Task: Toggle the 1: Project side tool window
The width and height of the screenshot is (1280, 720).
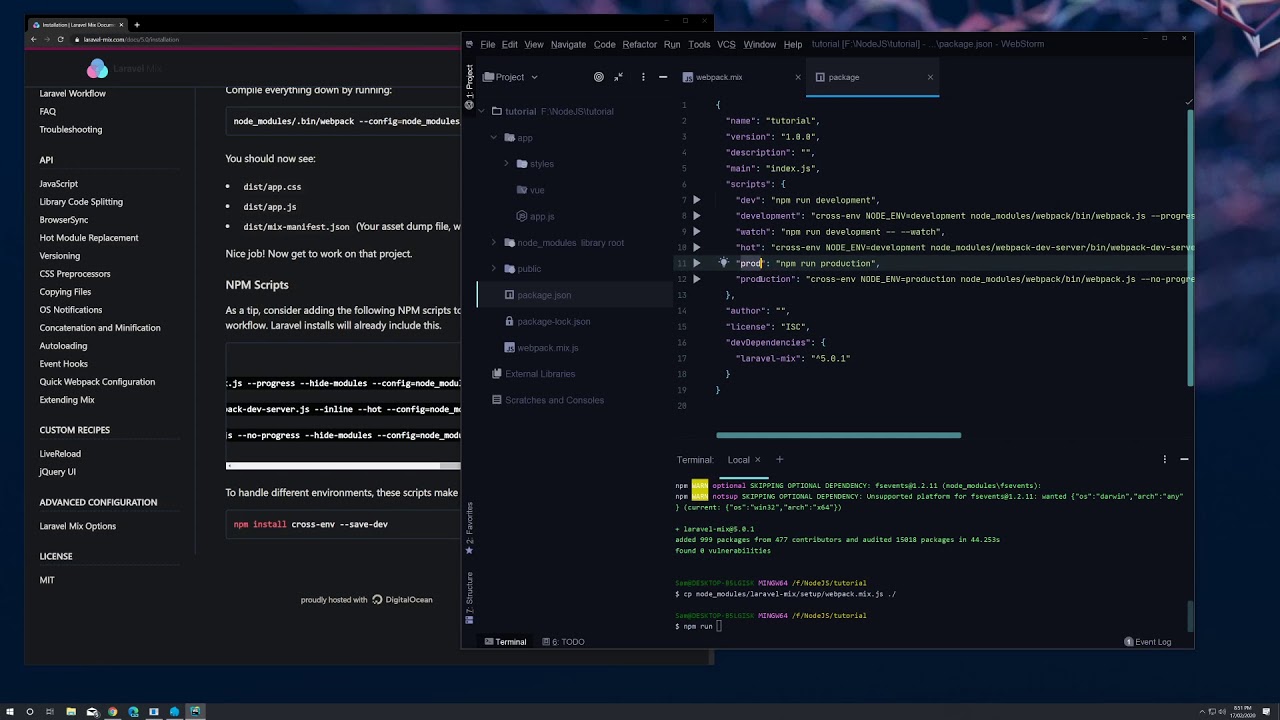Action: 469,86
